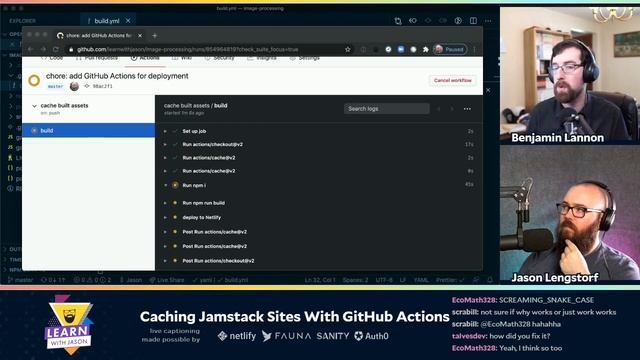Click the Paused profile button in browser
This screenshot has width=640, height=360.
click(x=450, y=49)
